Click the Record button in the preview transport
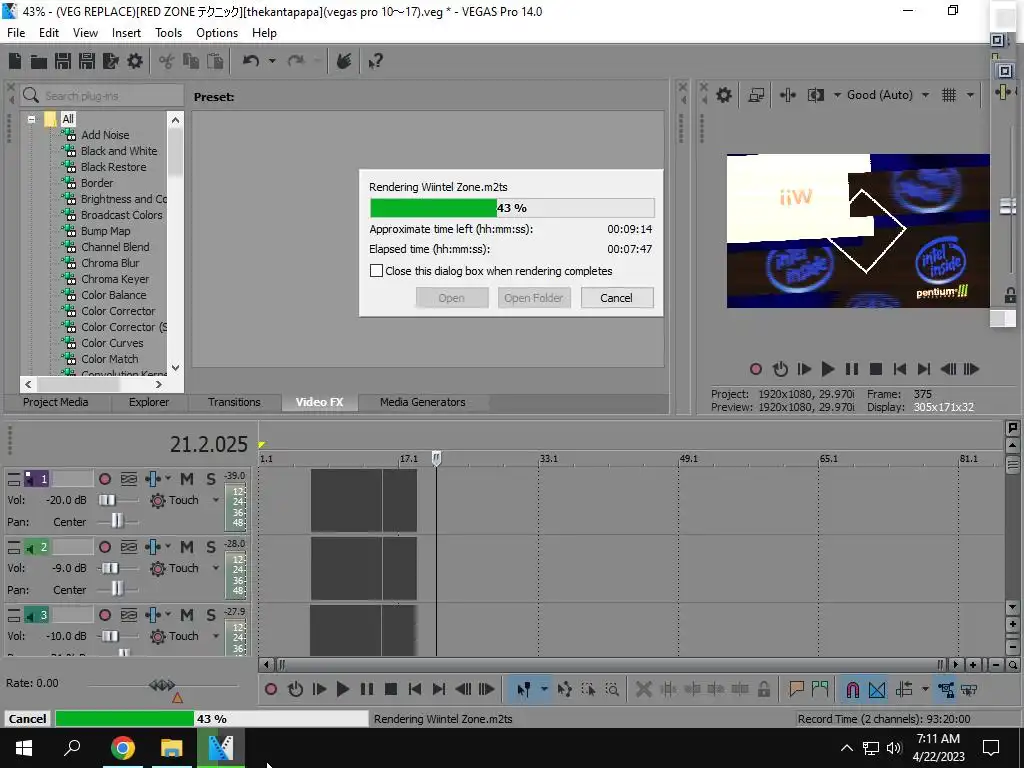 point(756,369)
